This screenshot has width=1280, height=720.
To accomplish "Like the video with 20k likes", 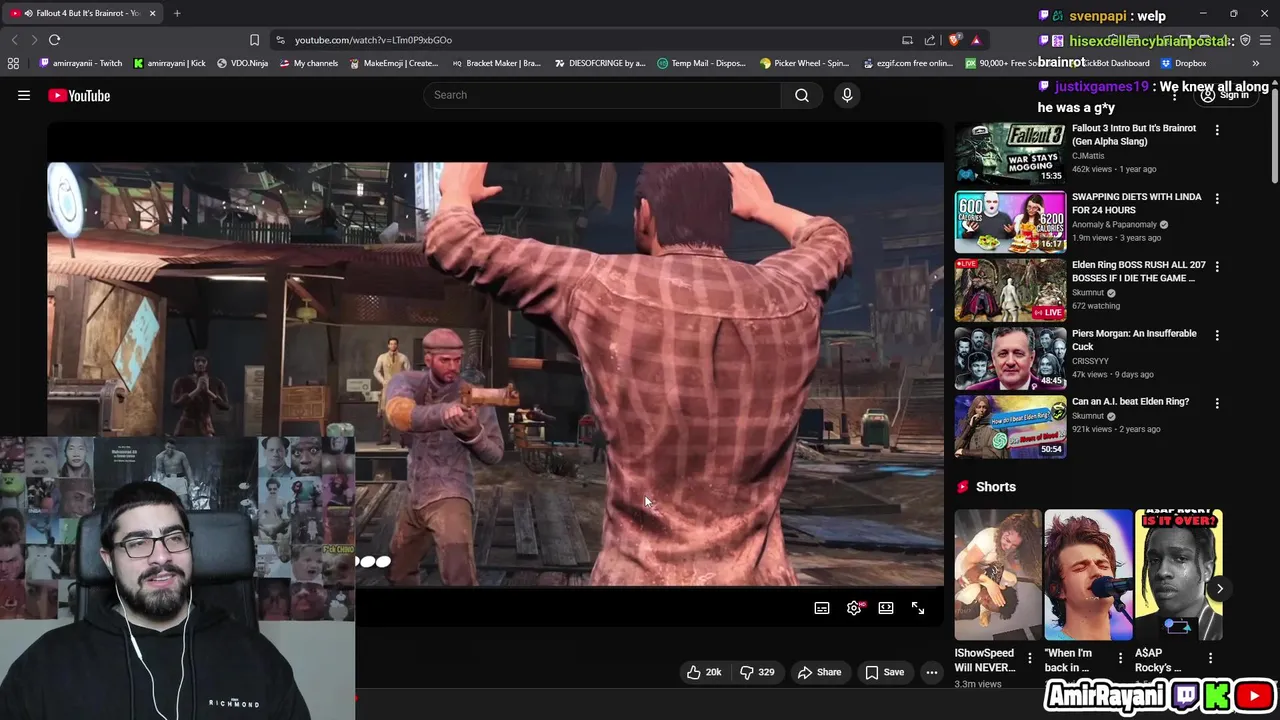I will click(x=704, y=672).
